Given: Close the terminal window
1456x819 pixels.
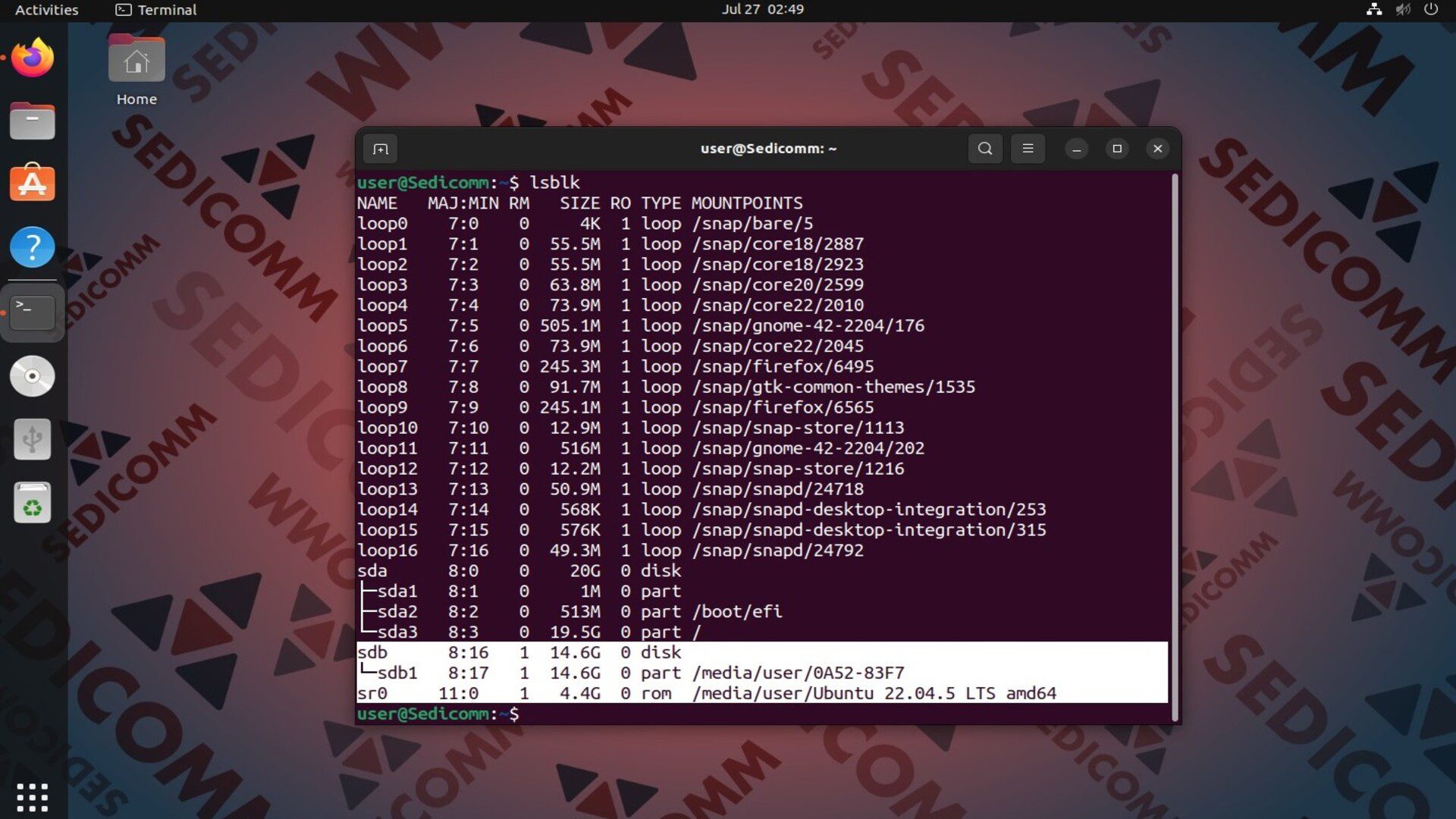Looking at the screenshot, I should 1157,149.
